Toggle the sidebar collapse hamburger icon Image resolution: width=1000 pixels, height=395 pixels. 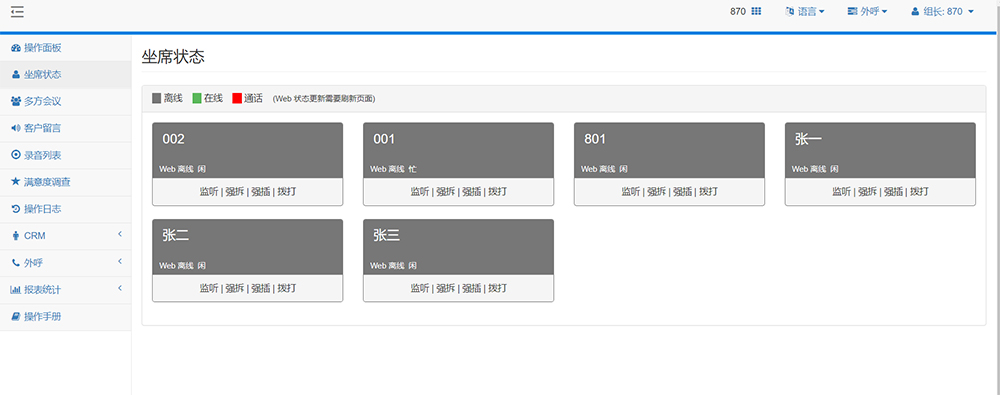point(17,11)
